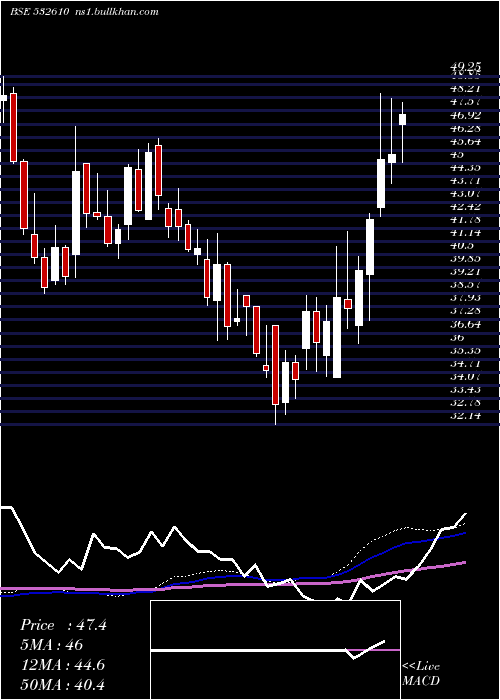Viewport: 500px width, 700px height.
Task: Click the 36 price level label
Action: point(457,337)
